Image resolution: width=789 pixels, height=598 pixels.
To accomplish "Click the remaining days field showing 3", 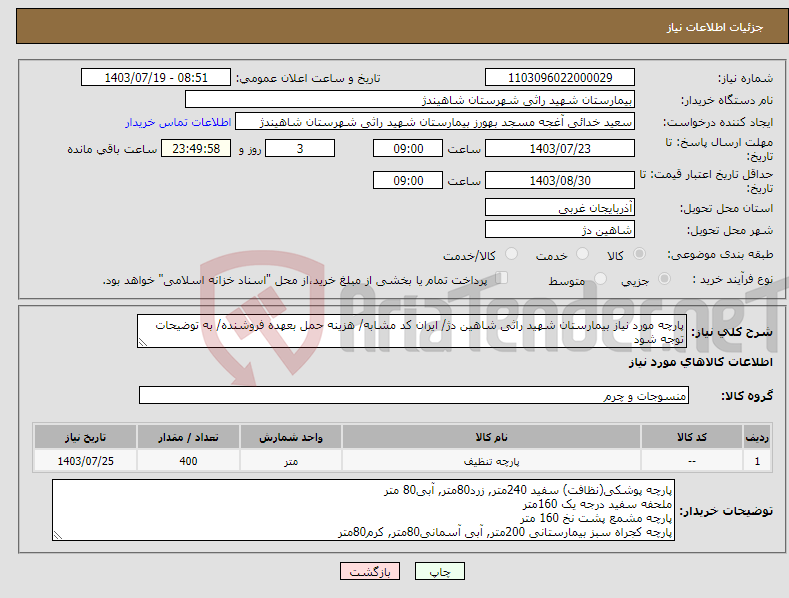I will click(x=300, y=148).
